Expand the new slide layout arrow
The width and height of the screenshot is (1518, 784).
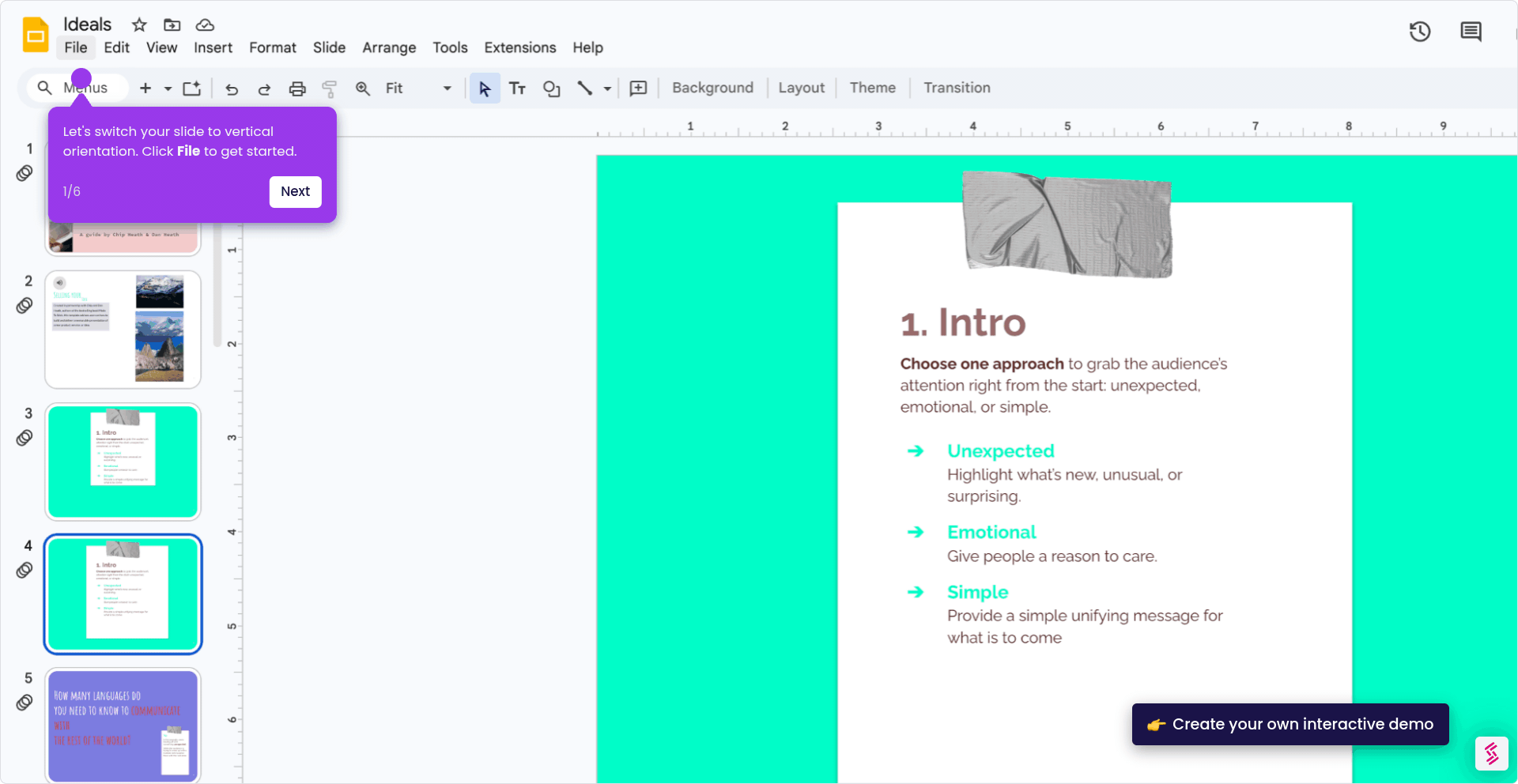(x=168, y=89)
